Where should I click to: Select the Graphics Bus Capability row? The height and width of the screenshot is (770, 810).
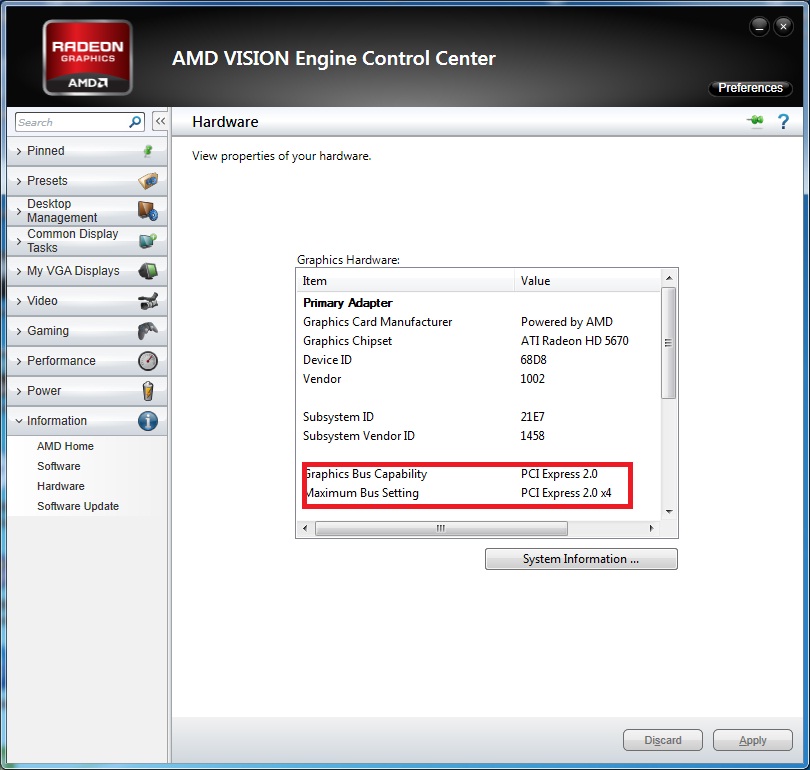point(479,474)
